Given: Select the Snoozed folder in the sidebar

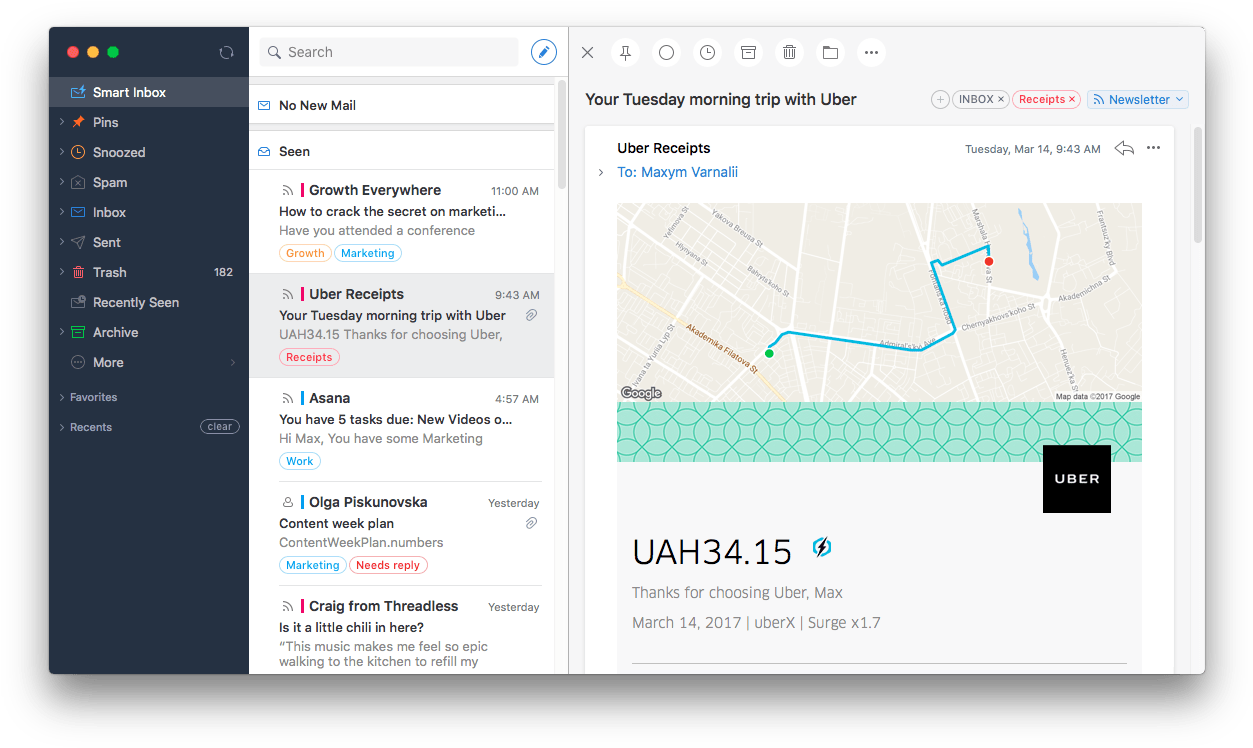Looking at the screenshot, I should (119, 152).
